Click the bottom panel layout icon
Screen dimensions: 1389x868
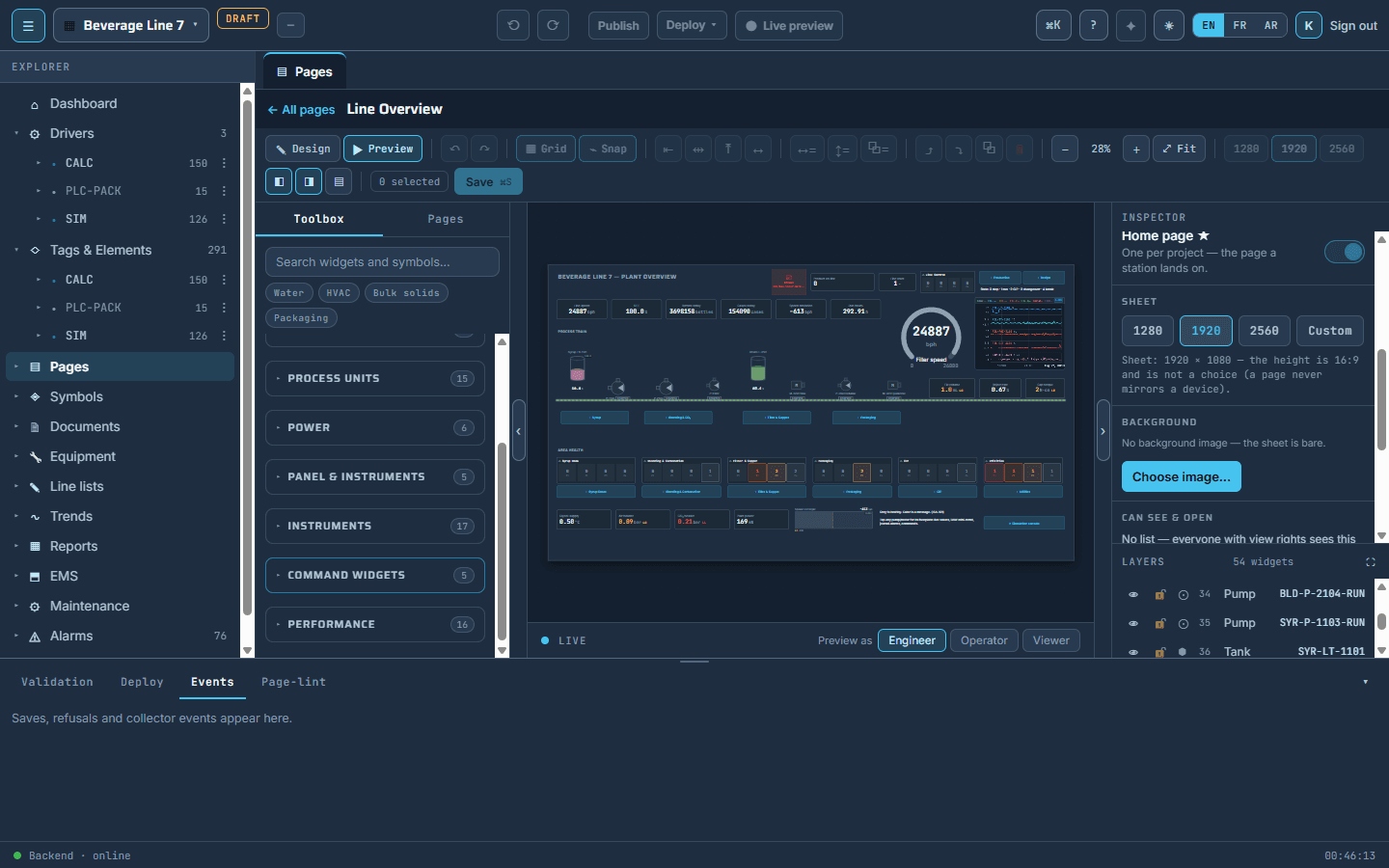pyautogui.click(x=339, y=181)
